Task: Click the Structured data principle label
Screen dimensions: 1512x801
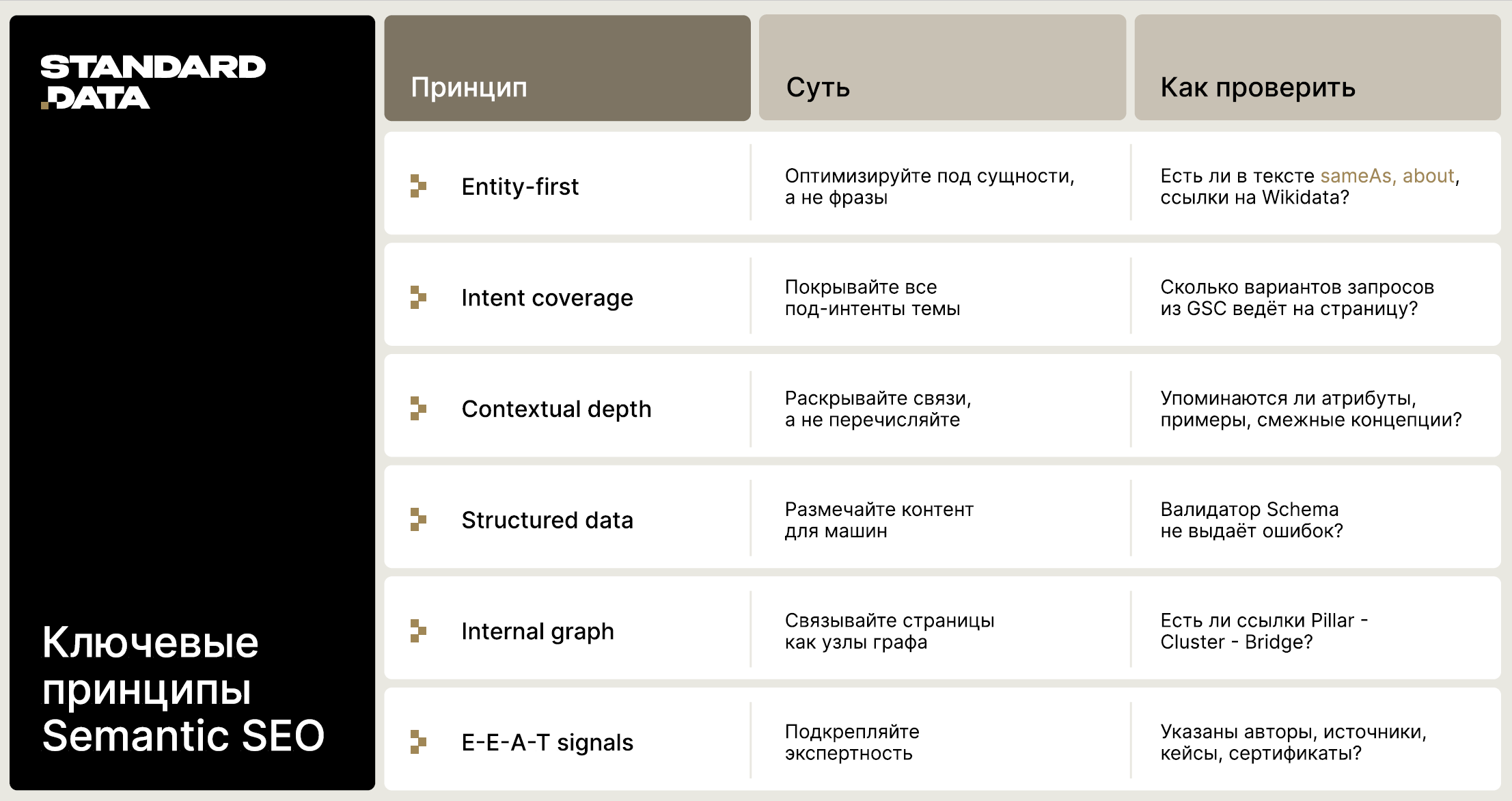Action: [547, 520]
